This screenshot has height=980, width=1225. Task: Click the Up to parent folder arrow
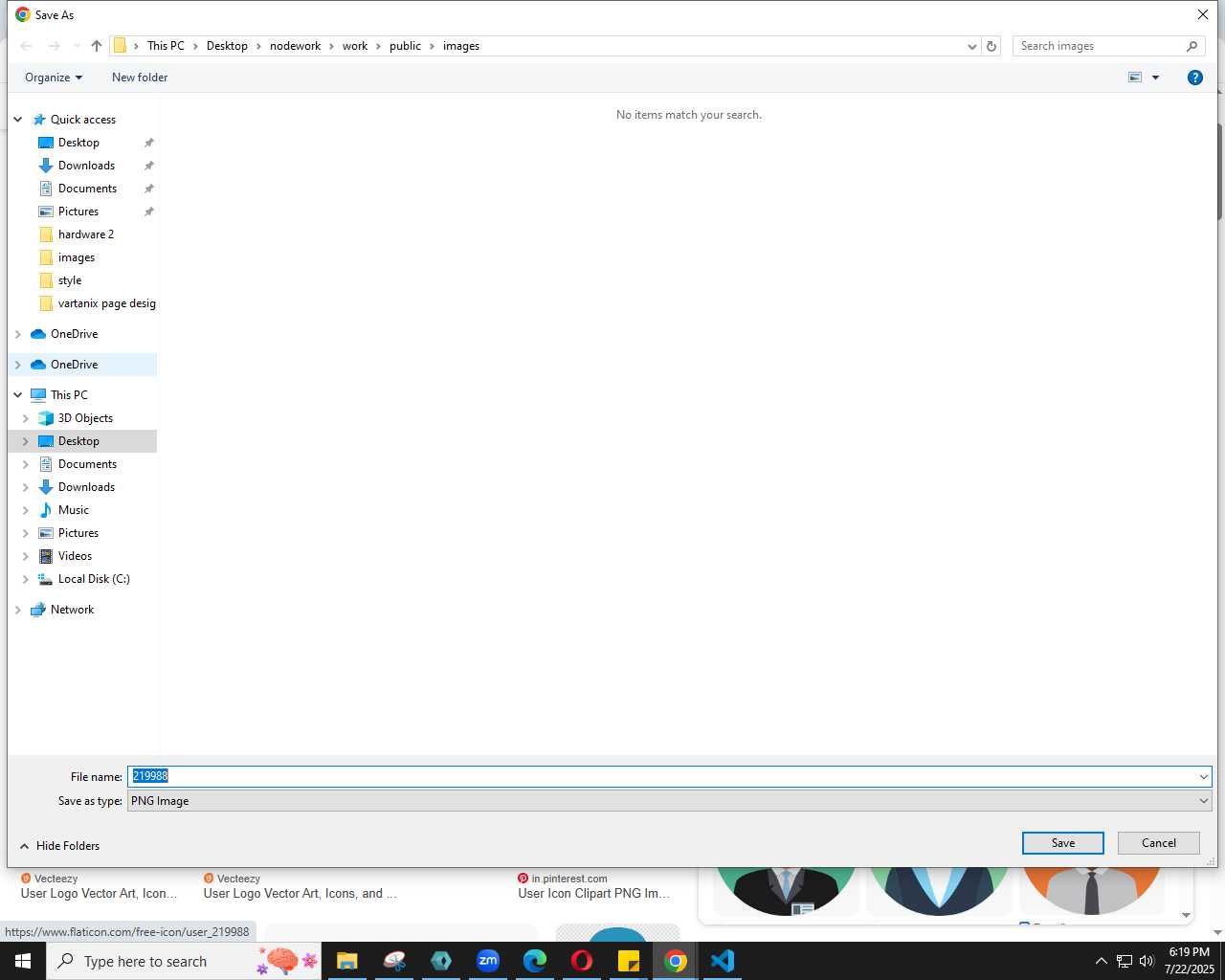click(97, 46)
